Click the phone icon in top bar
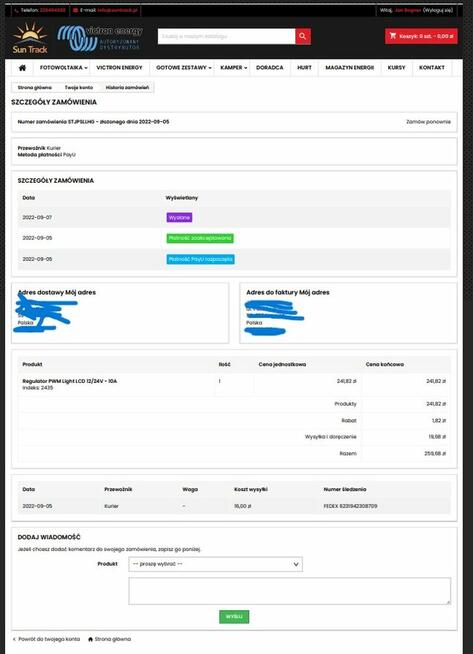 pos(16,10)
